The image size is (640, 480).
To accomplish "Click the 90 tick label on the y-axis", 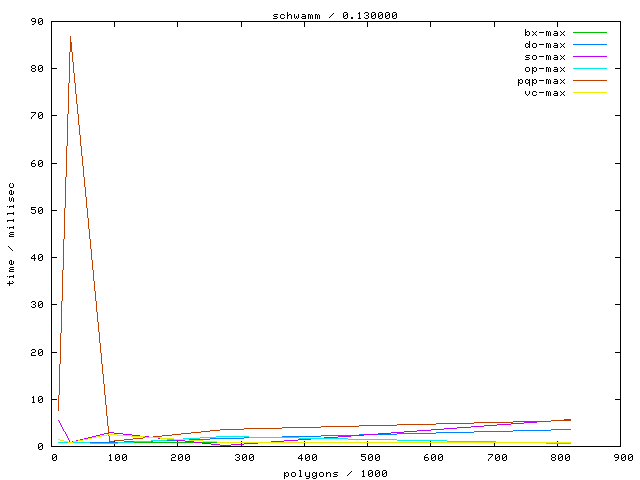I will click(36, 21).
